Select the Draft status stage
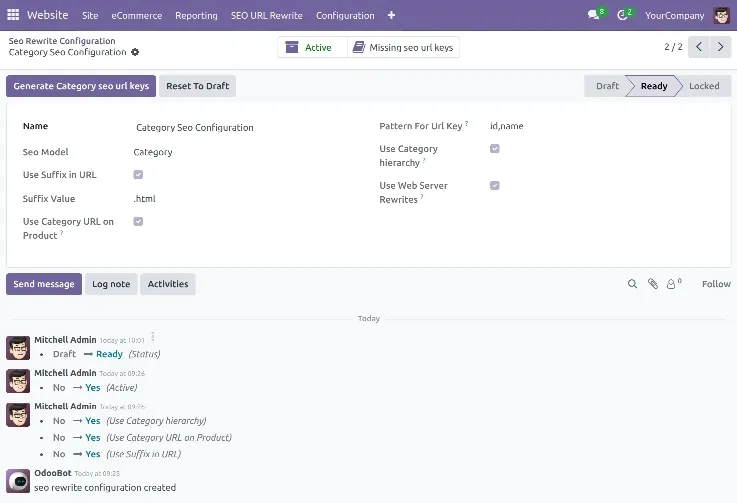Screen dimensions: 737x503 pos(607,86)
